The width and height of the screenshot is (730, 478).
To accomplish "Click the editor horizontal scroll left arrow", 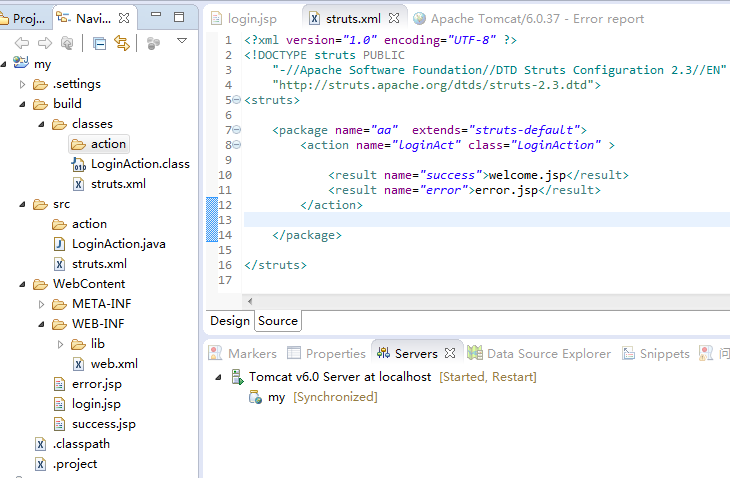I will 250,301.
